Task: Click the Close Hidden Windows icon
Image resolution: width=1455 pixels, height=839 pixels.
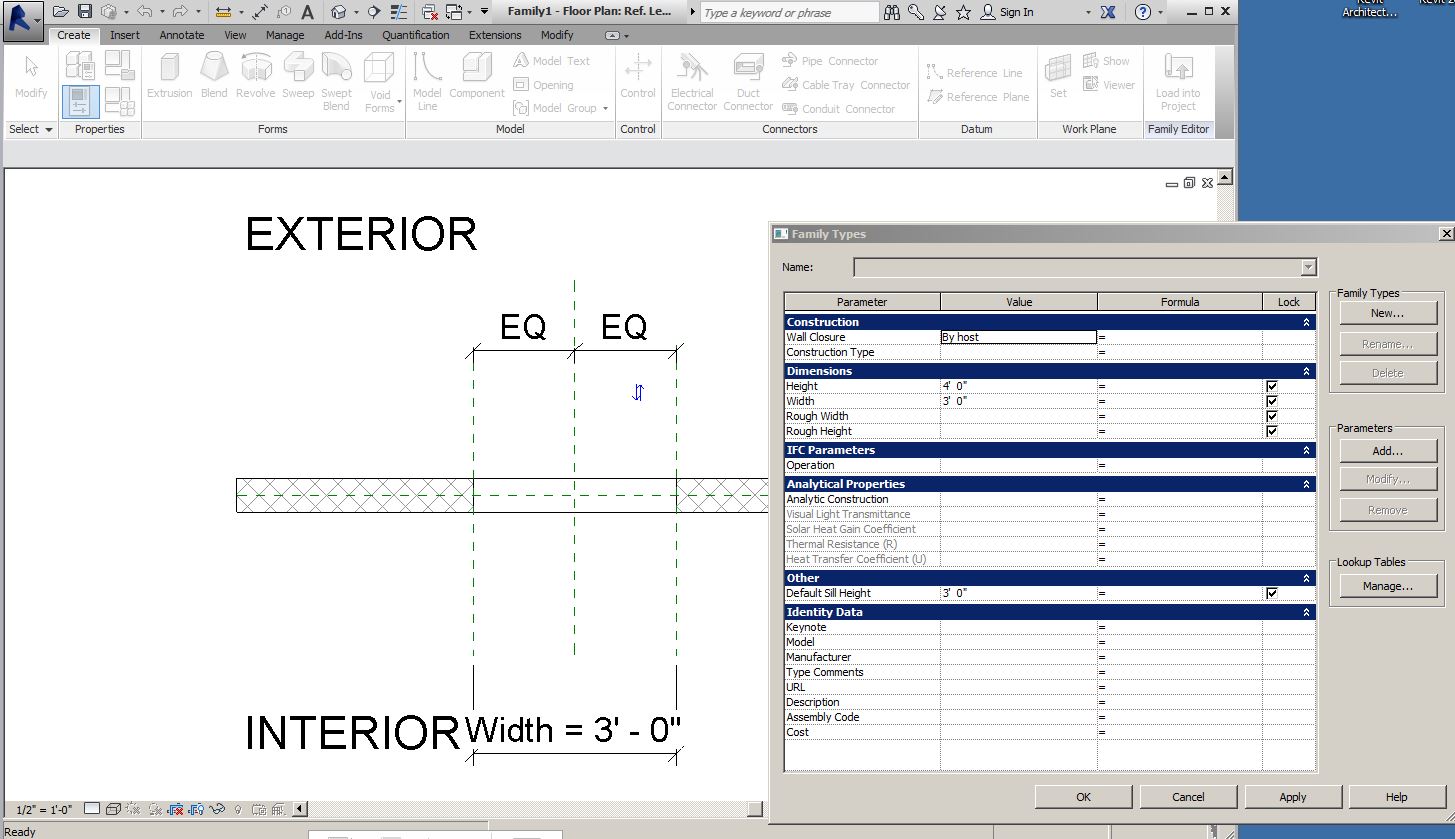Action: (429, 12)
